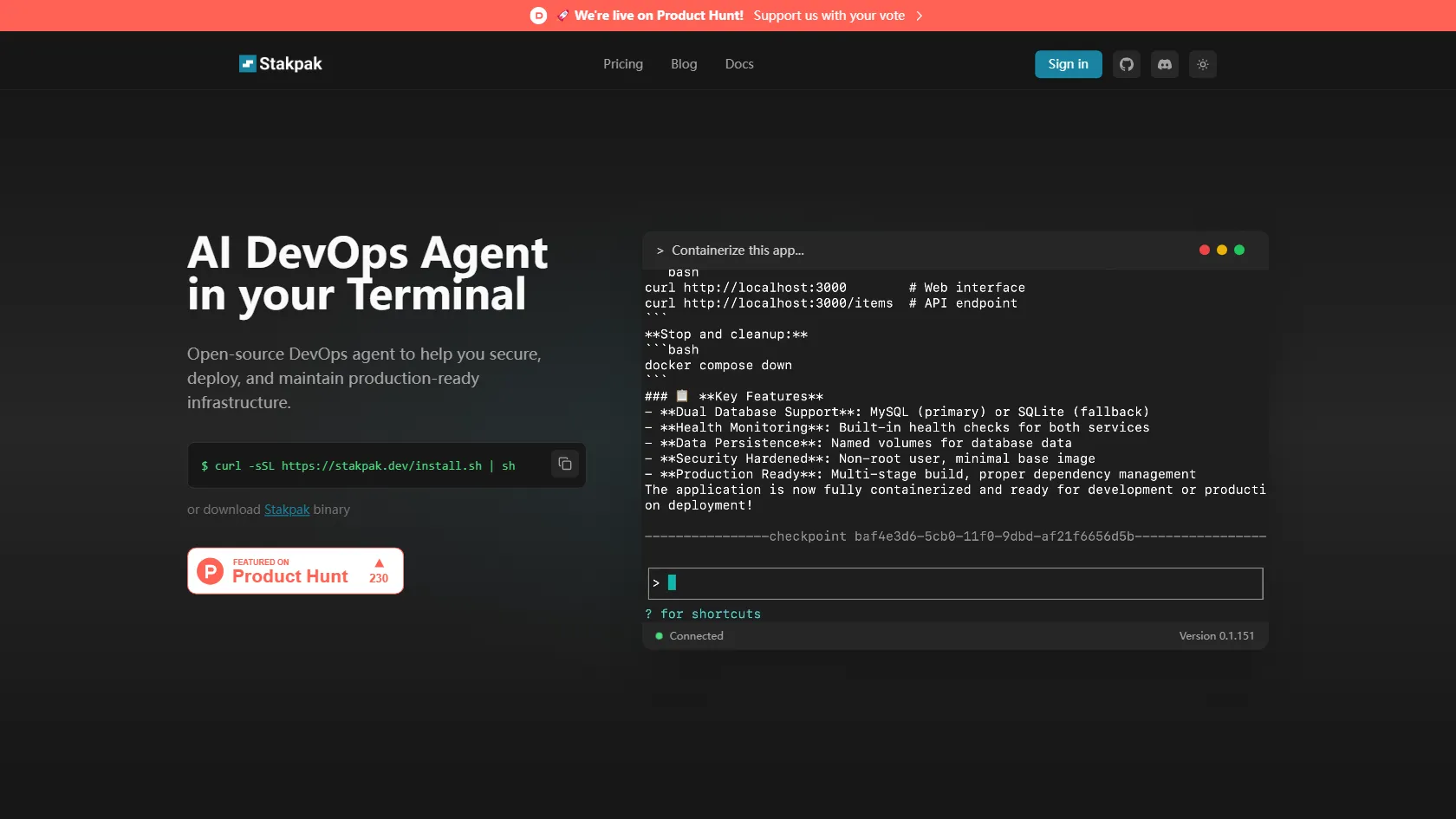Open the GitHub repository icon
Screen dimensions: 1456x819
tap(1126, 64)
